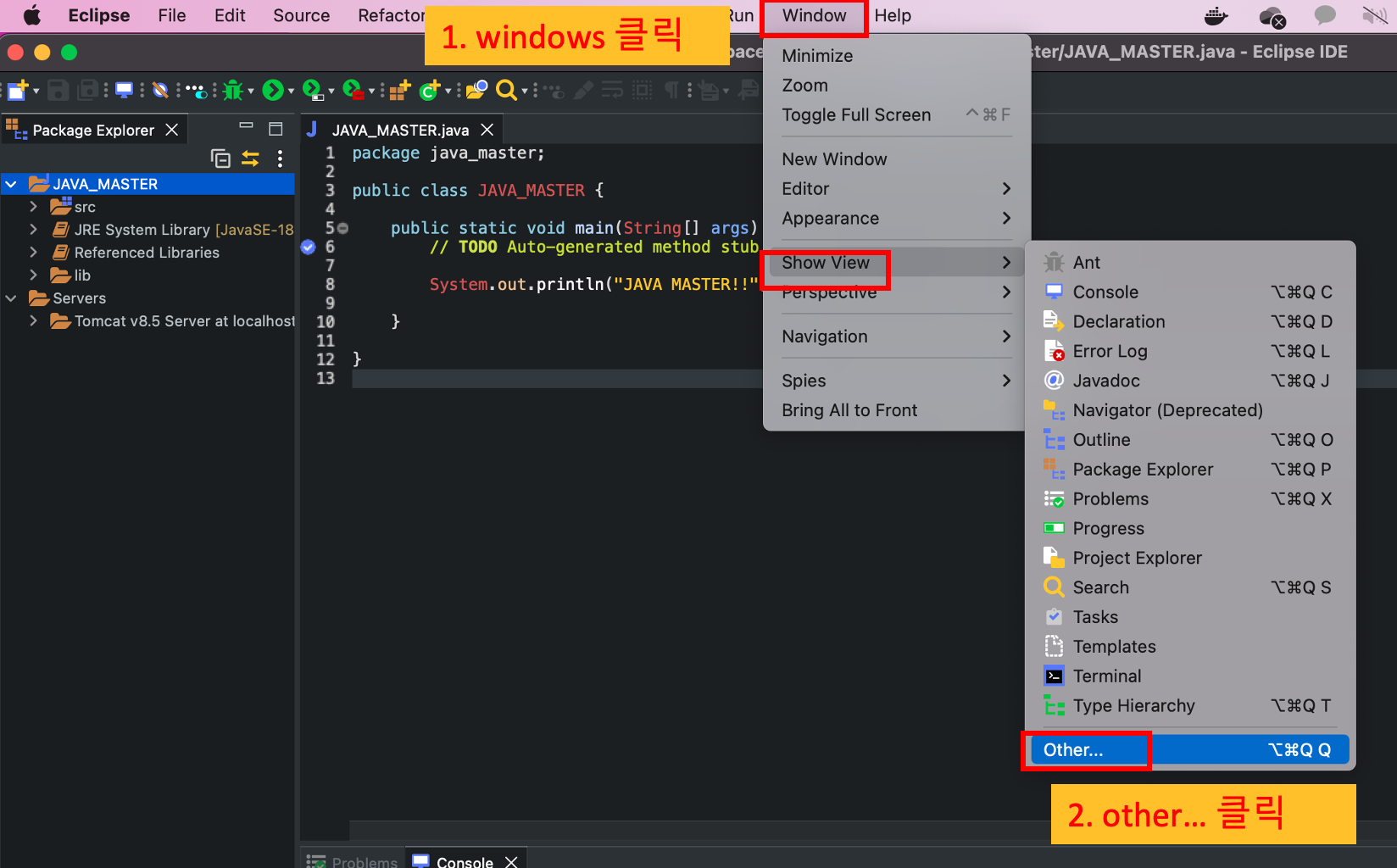
Task: Click the Apple logo menu
Action: pos(31,16)
